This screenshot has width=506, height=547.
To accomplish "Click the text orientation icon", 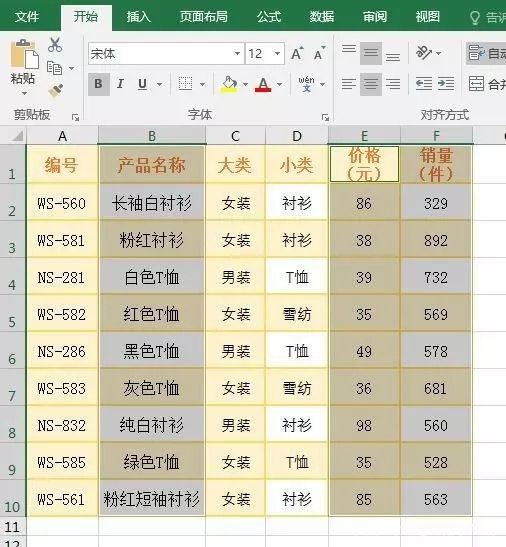I will pyautogui.click(x=424, y=53).
